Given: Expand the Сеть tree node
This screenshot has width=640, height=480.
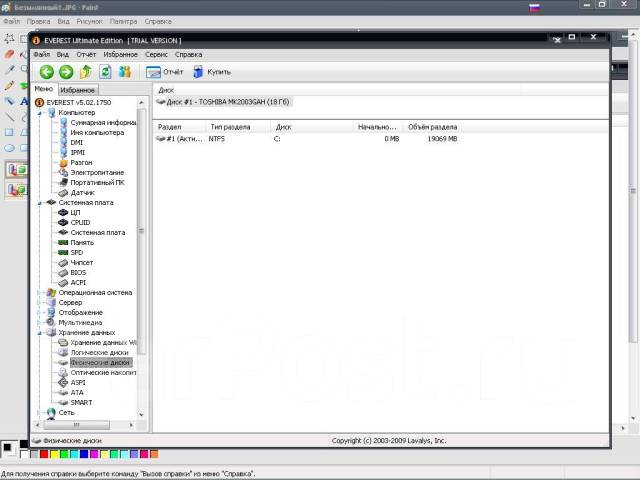Looking at the screenshot, I should tap(40, 412).
